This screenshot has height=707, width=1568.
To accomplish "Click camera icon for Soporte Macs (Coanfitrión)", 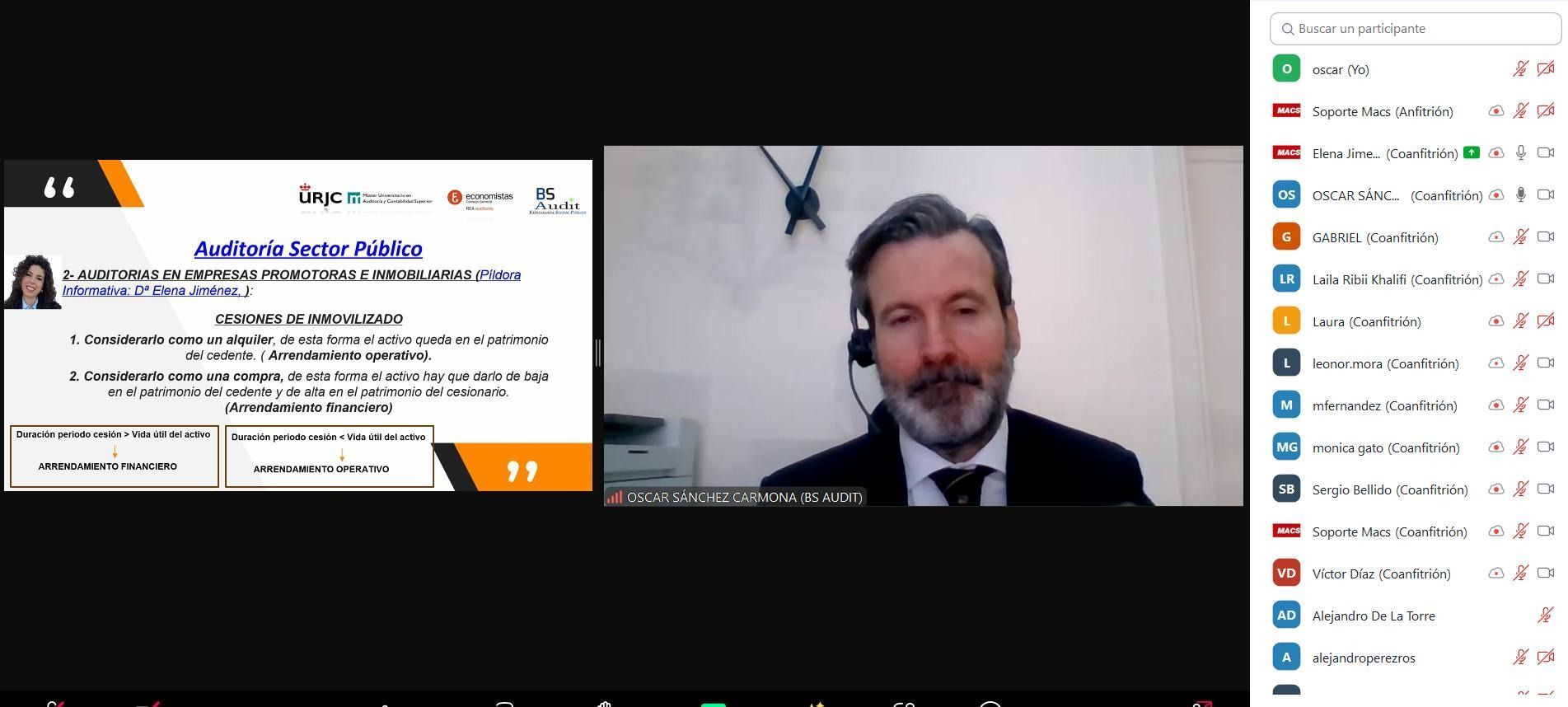I will 1546,531.
